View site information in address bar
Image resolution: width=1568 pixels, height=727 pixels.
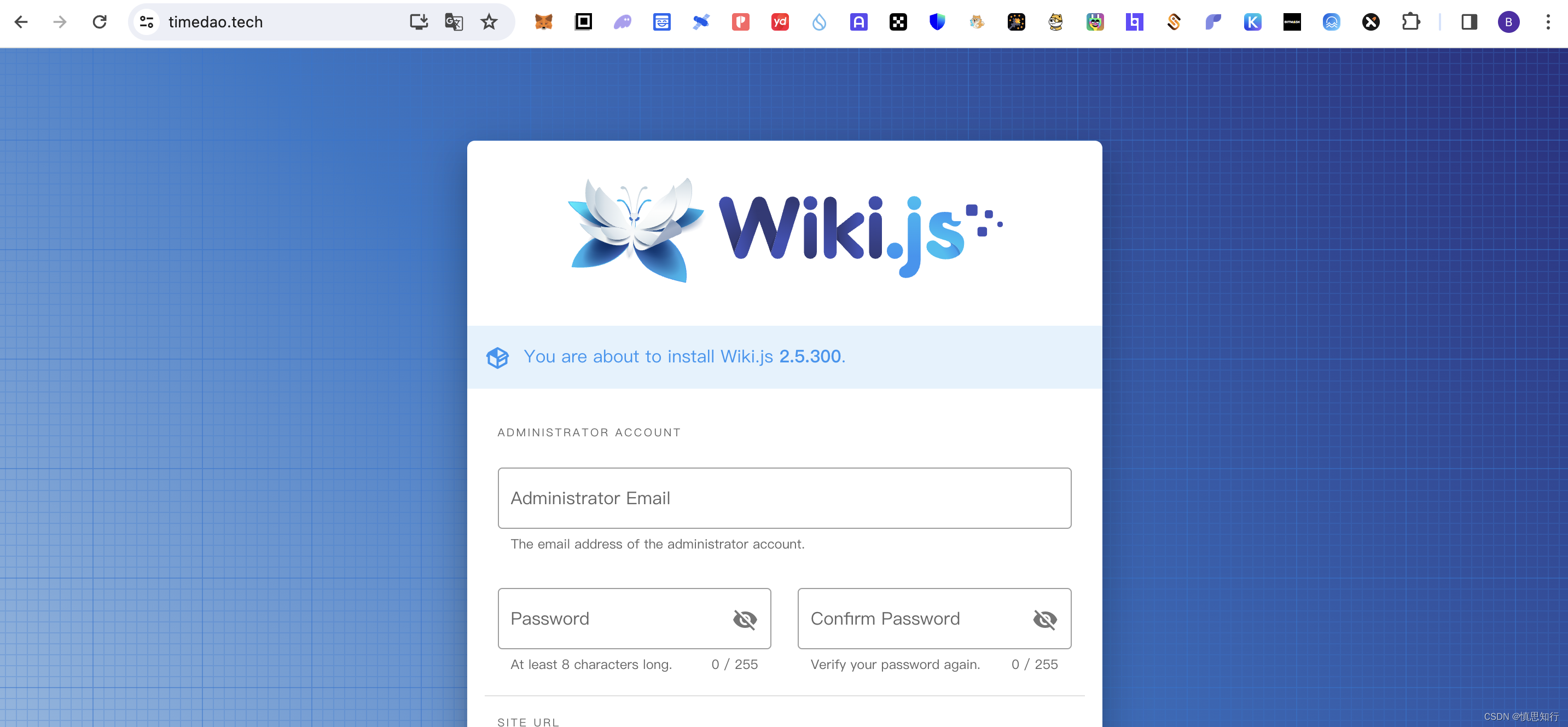(147, 22)
